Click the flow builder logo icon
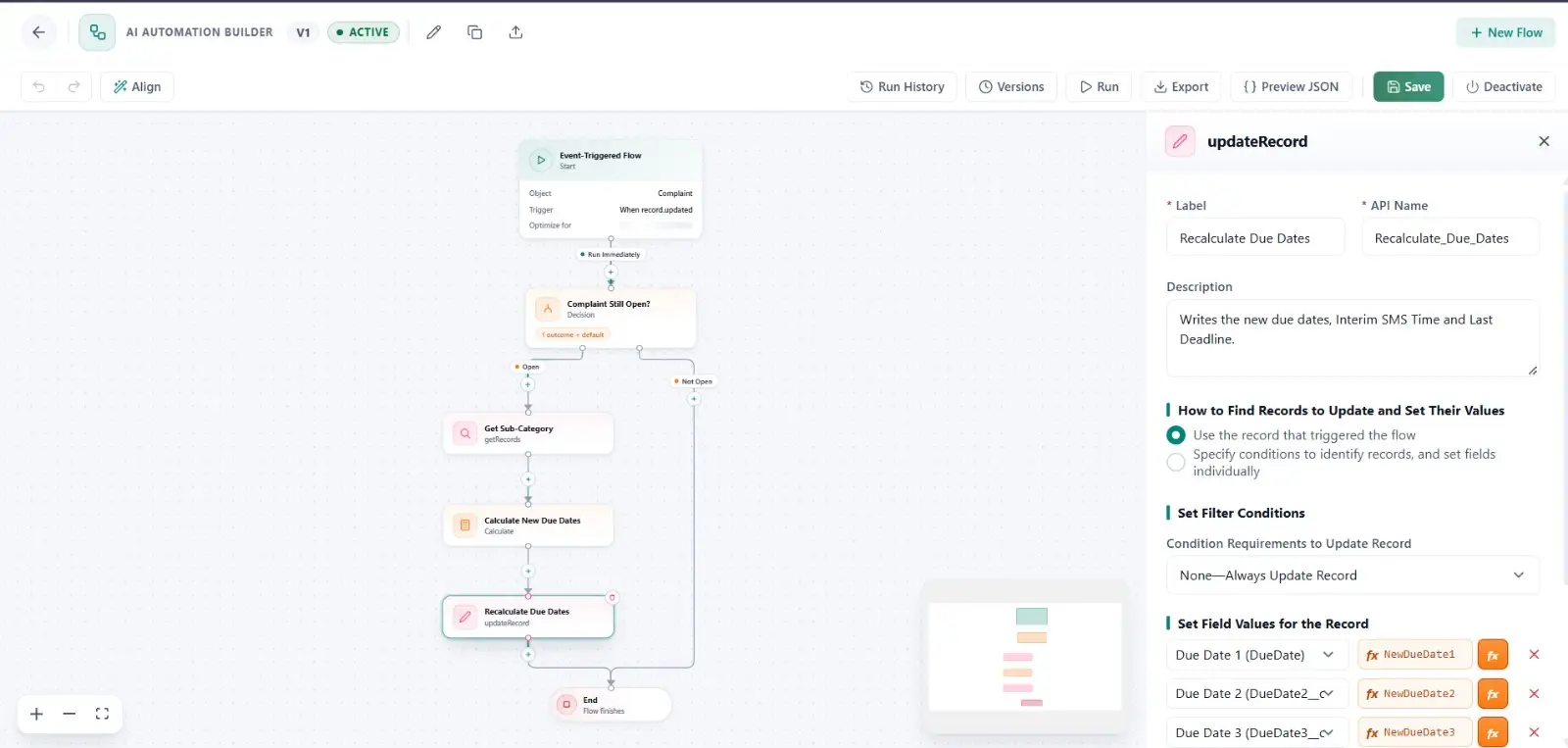Screen dimensions: 1568x748 [97, 32]
